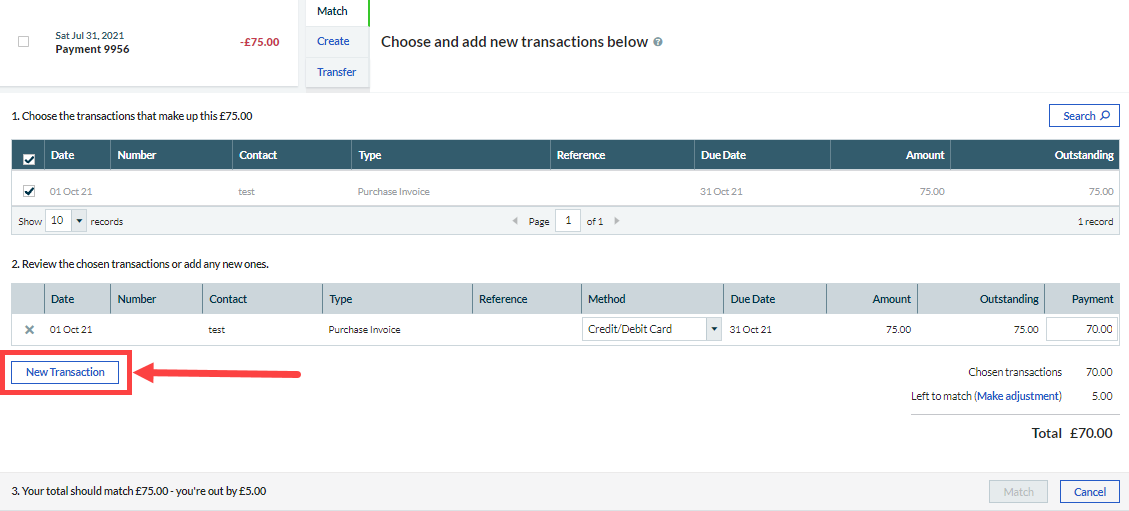Remove the chosen transaction with X icon
This screenshot has width=1129, height=511.
[29, 329]
